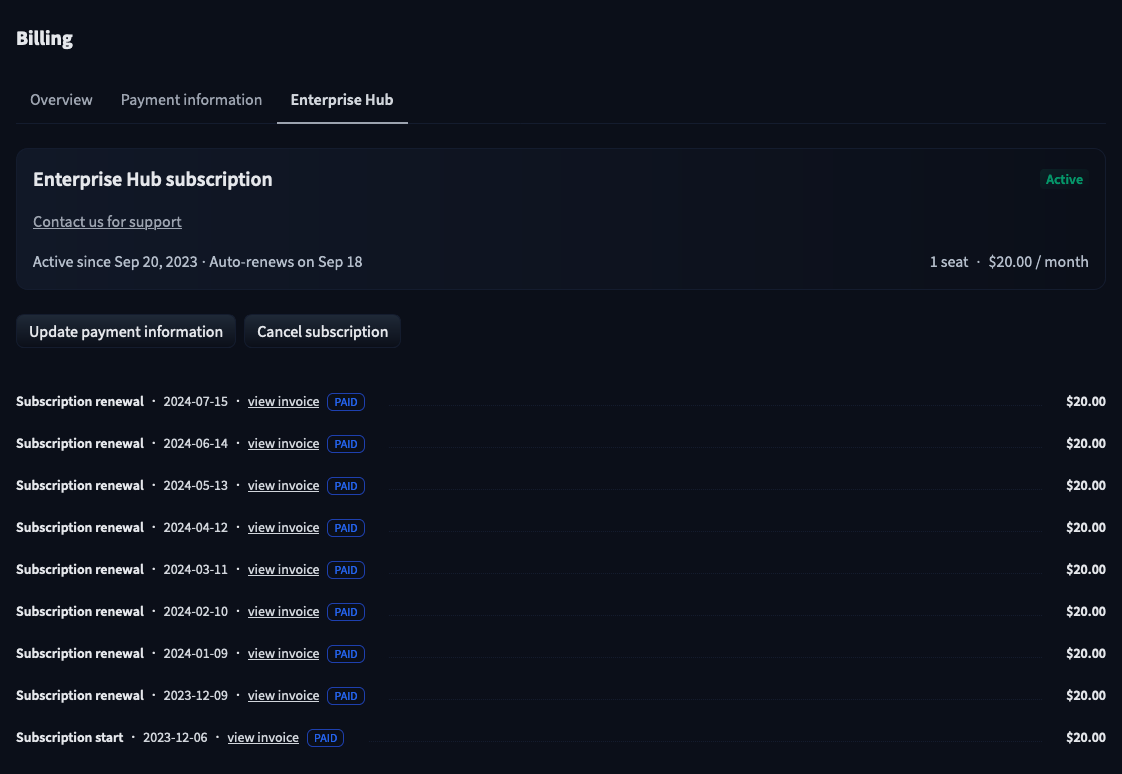Image resolution: width=1122 pixels, height=774 pixels.
Task: Open invoice for 2024-04-12 renewal
Action: click(x=283, y=528)
